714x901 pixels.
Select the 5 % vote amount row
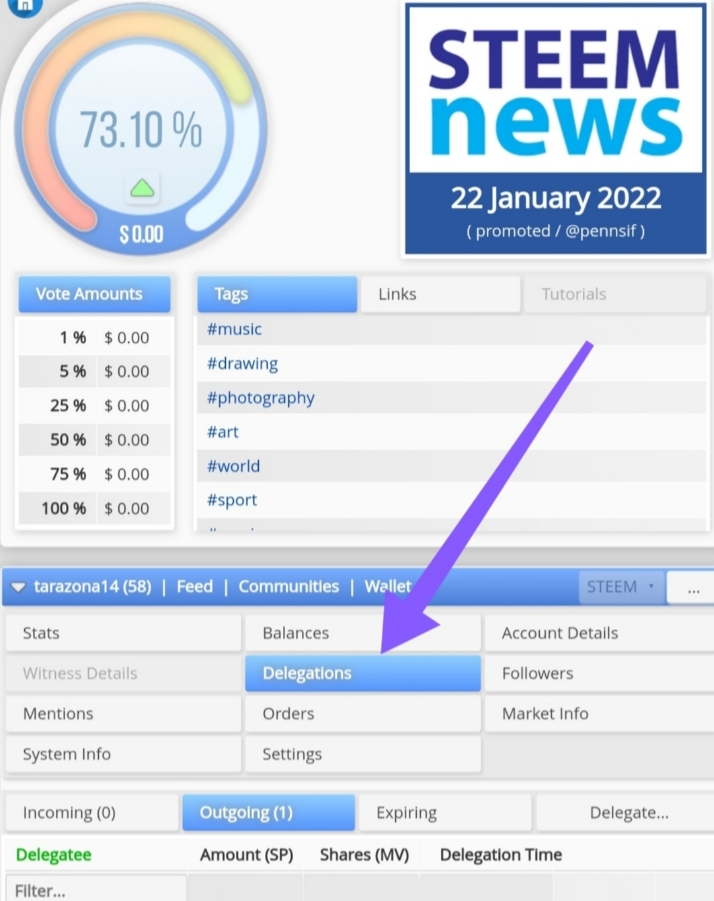pos(95,372)
